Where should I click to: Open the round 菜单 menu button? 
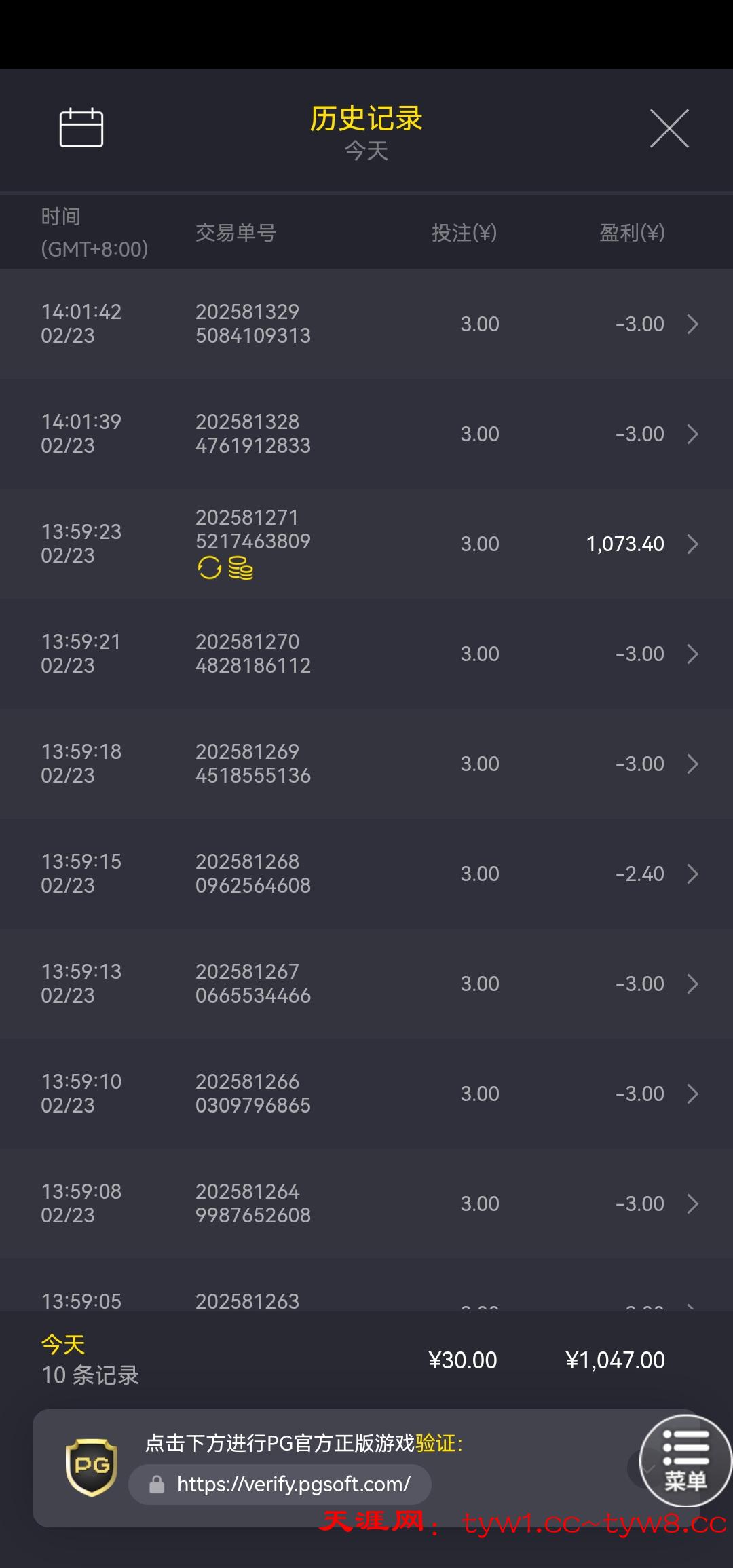tap(685, 1460)
